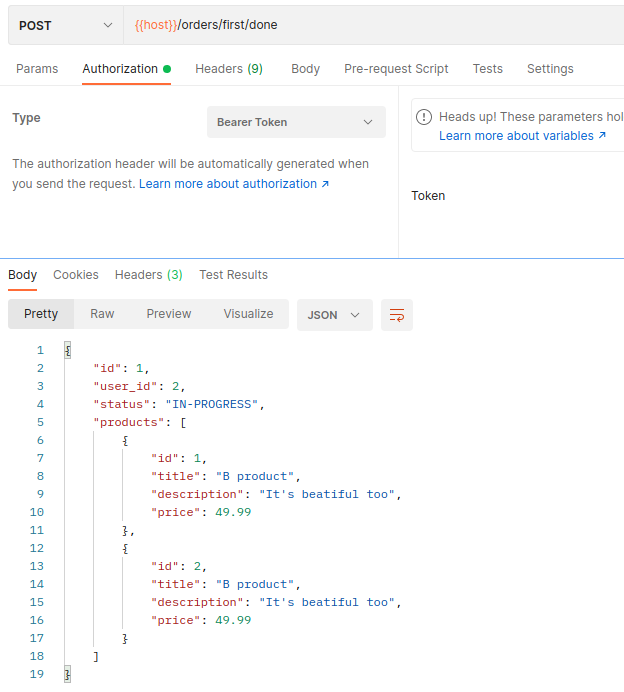Select the response Body tab
The width and height of the screenshot is (624, 692).
[x=23, y=275]
